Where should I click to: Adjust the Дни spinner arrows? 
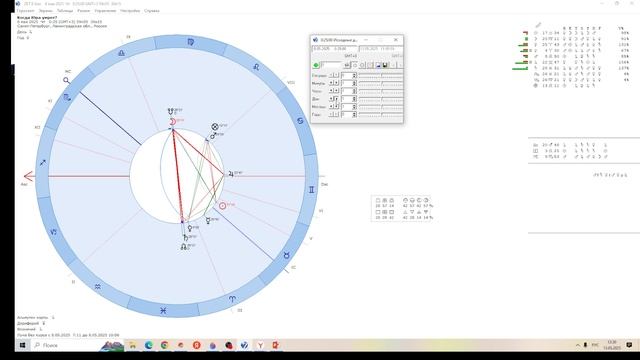point(354,99)
